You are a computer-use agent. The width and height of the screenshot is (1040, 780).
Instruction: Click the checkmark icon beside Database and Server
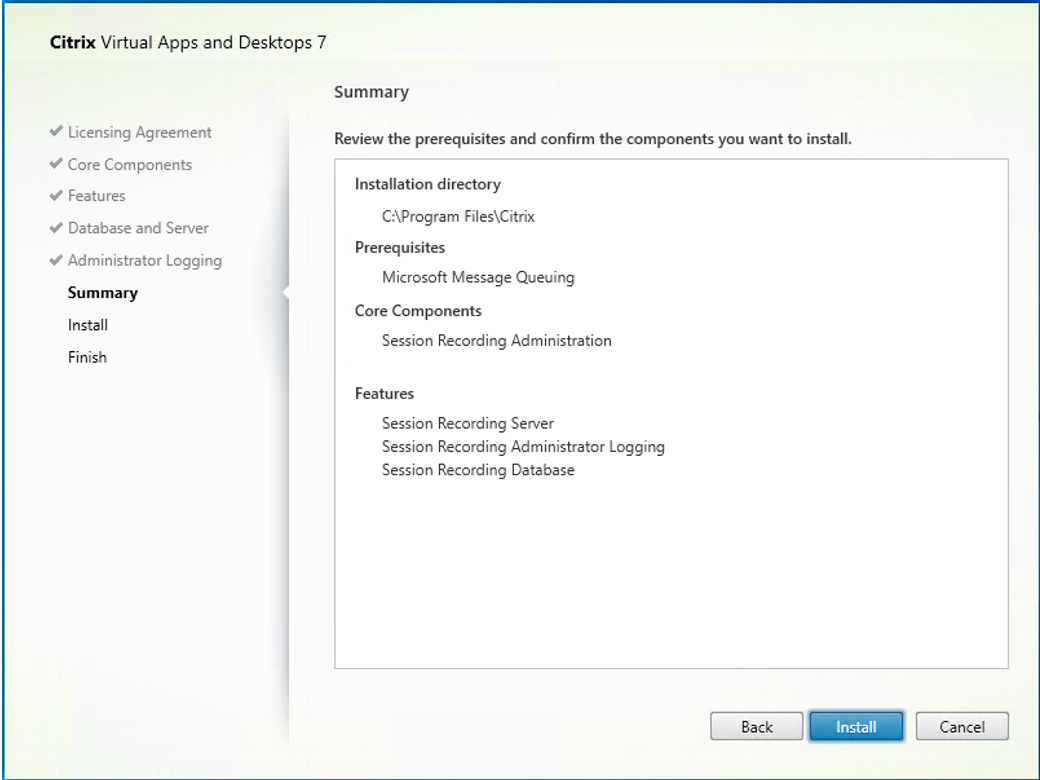pos(58,229)
